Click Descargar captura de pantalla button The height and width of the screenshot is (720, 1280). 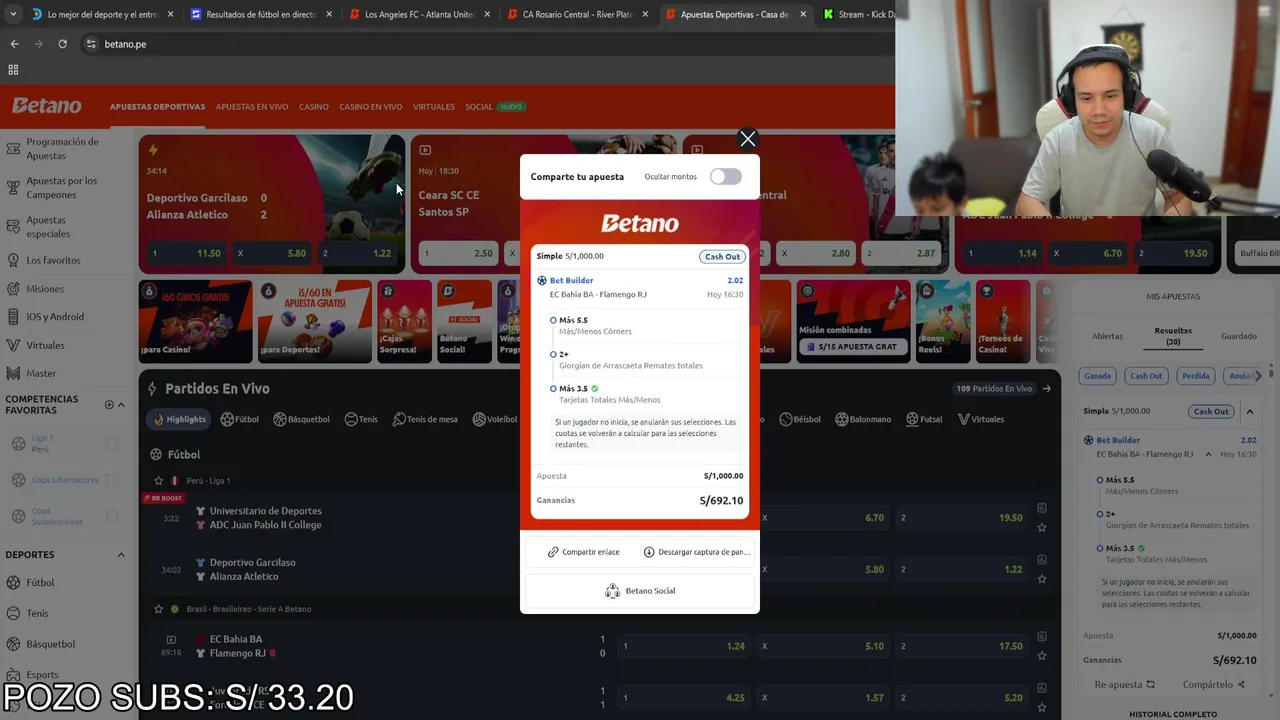pyautogui.click(x=697, y=552)
